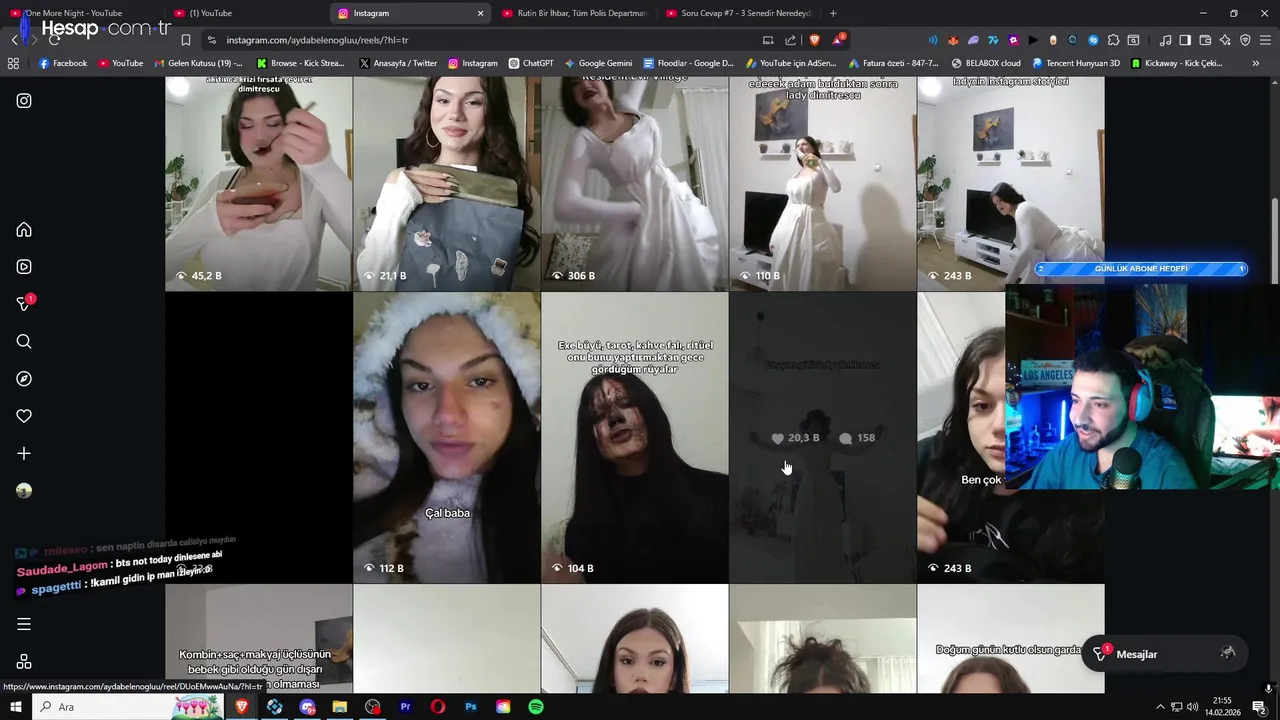Image resolution: width=1280 pixels, height=720 pixels.
Task: Open the BELABOX cloud bookmark
Action: pyautogui.click(x=986, y=63)
